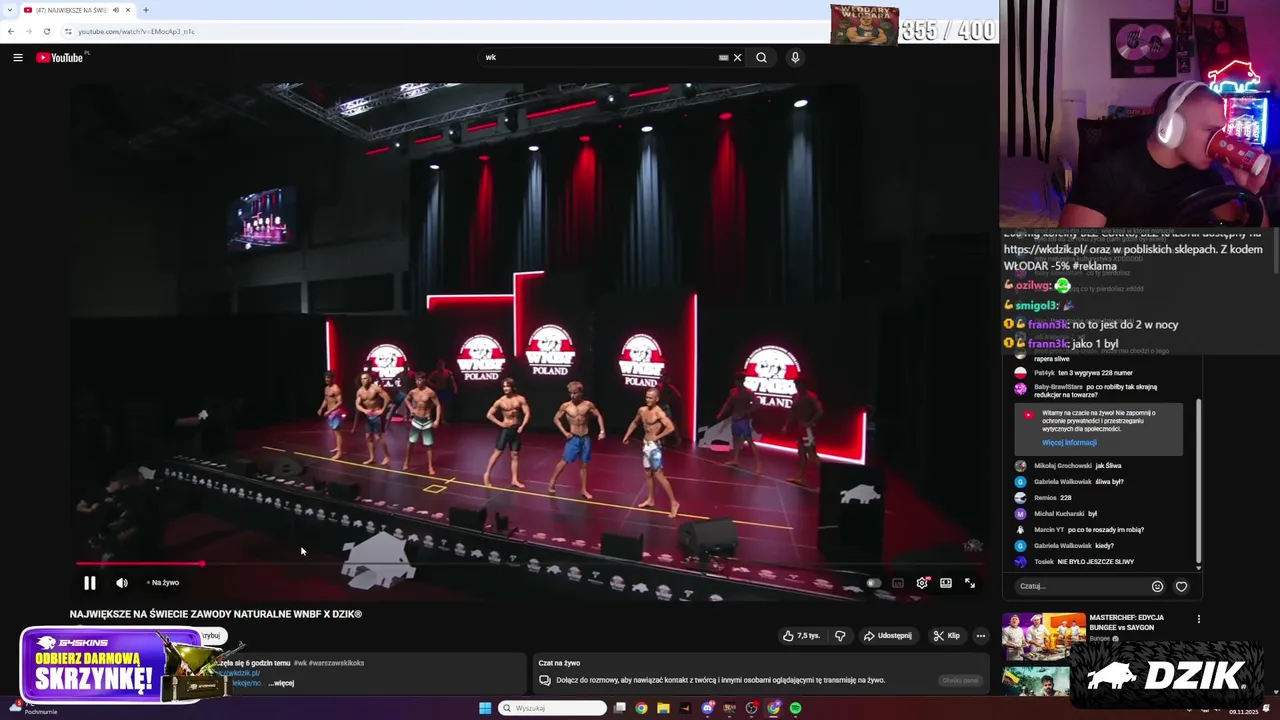Click the taskbar search 'Wyszukaj'
The height and width of the screenshot is (720, 1280).
pyautogui.click(x=553, y=708)
